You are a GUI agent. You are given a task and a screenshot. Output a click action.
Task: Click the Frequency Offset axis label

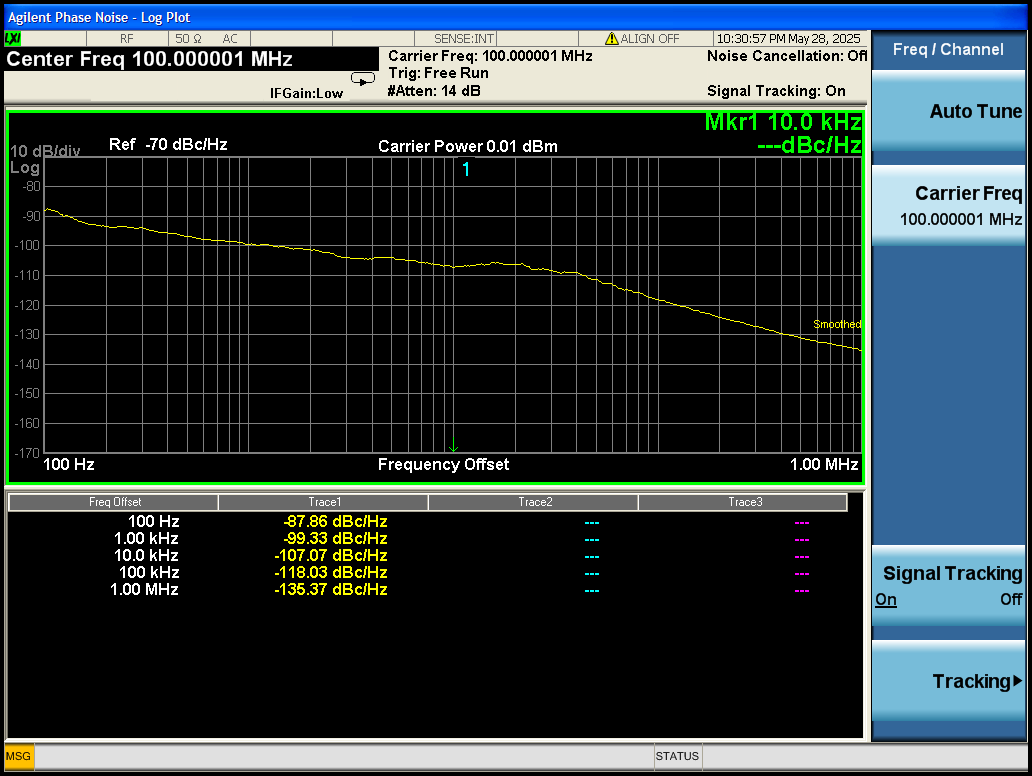point(443,465)
